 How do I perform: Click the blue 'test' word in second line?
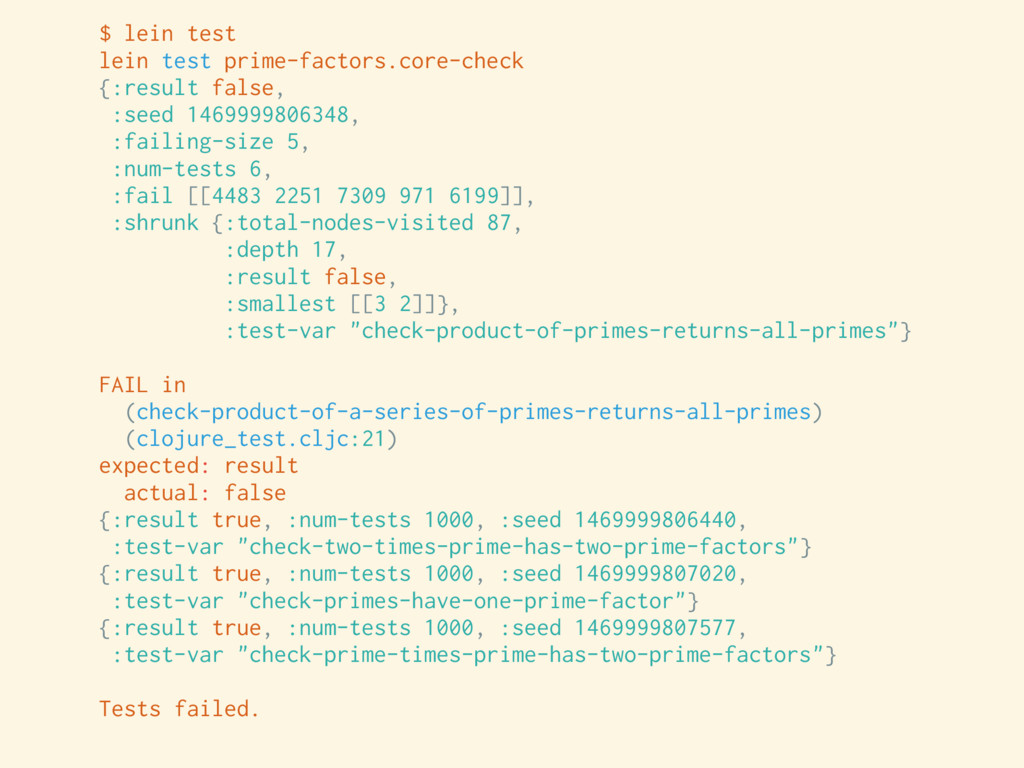[x=186, y=61]
